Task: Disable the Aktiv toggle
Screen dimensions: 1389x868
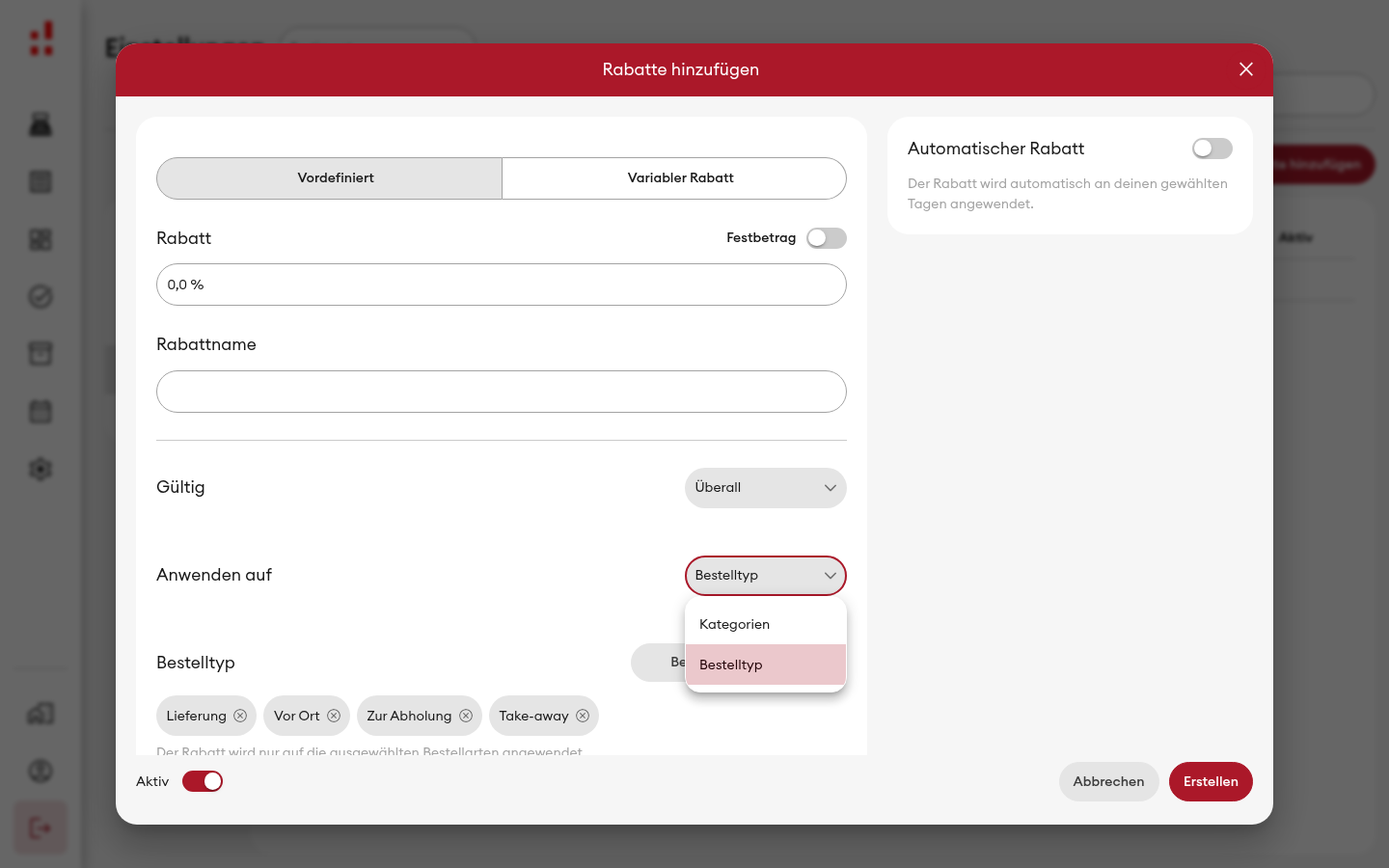Action: 203,781
